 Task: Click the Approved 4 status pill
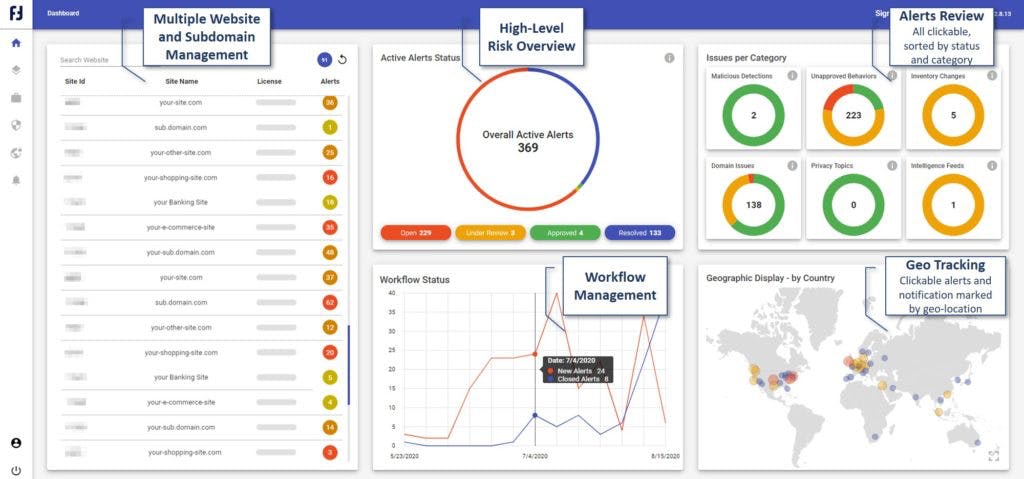click(x=565, y=233)
